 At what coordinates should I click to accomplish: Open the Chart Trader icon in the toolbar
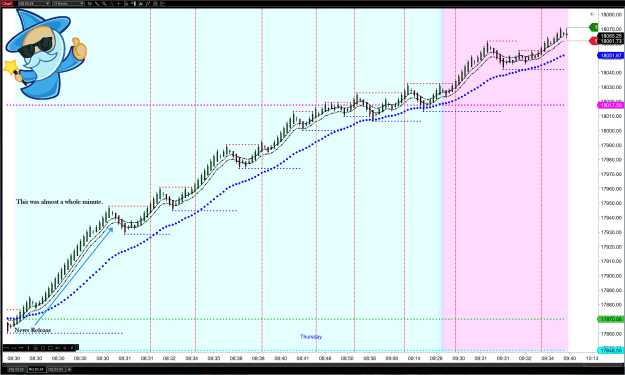[x=134, y=4]
